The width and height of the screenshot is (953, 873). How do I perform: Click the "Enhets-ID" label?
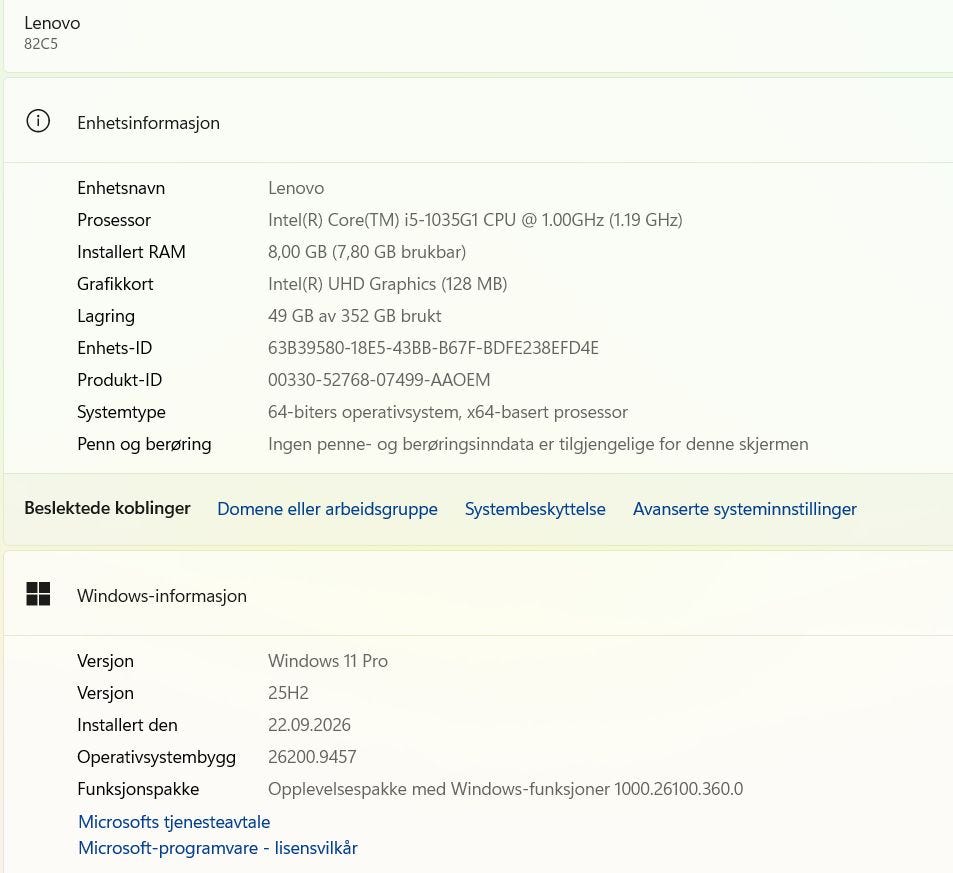(x=114, y=348)
